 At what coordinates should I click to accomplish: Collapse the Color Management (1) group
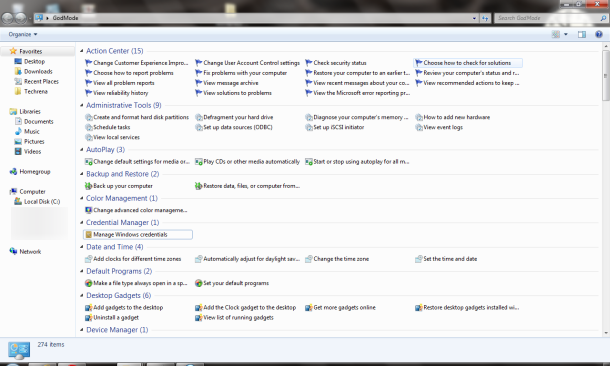coord(82,198)
